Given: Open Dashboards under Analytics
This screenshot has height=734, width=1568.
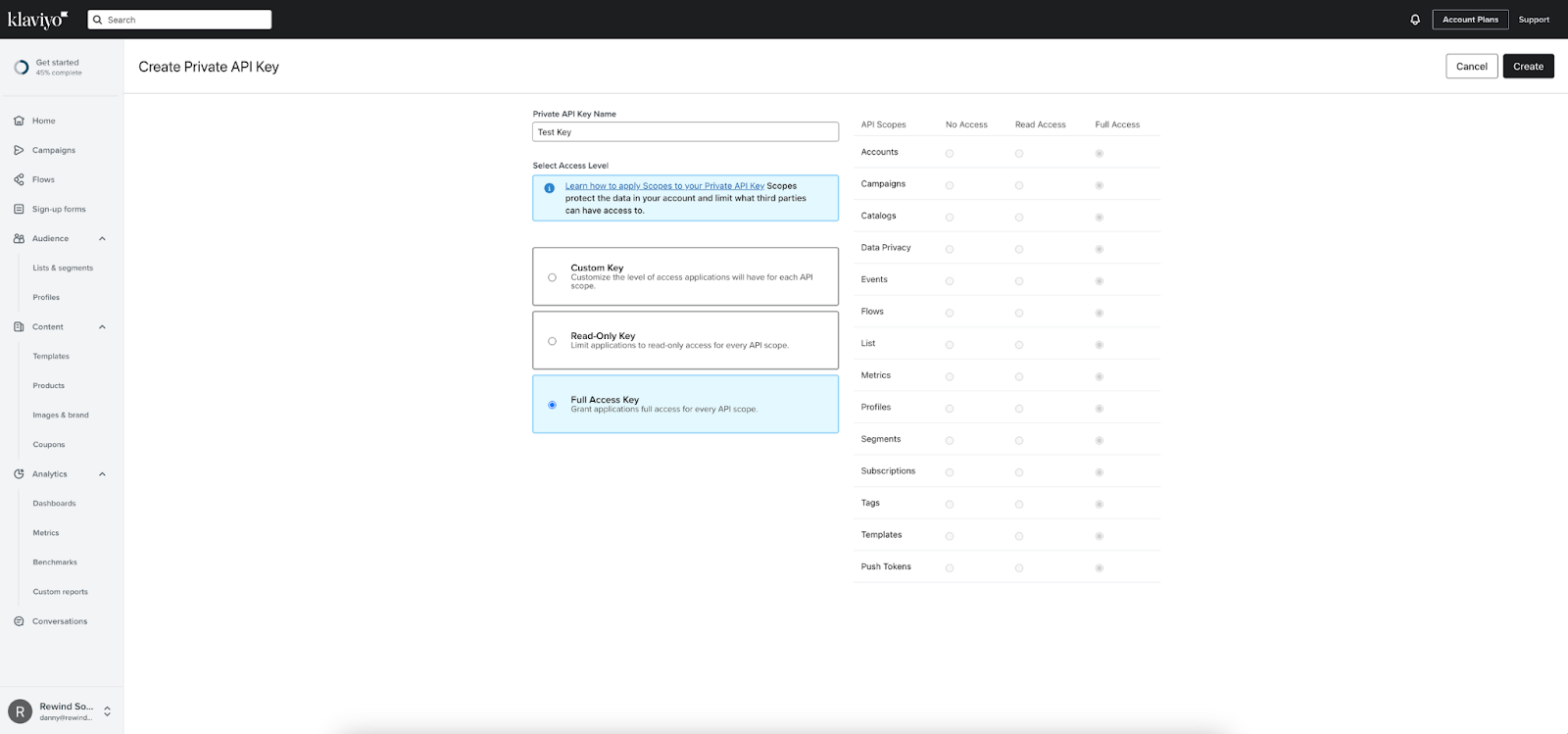Looking at the screenshot, I should pos(54,503).
